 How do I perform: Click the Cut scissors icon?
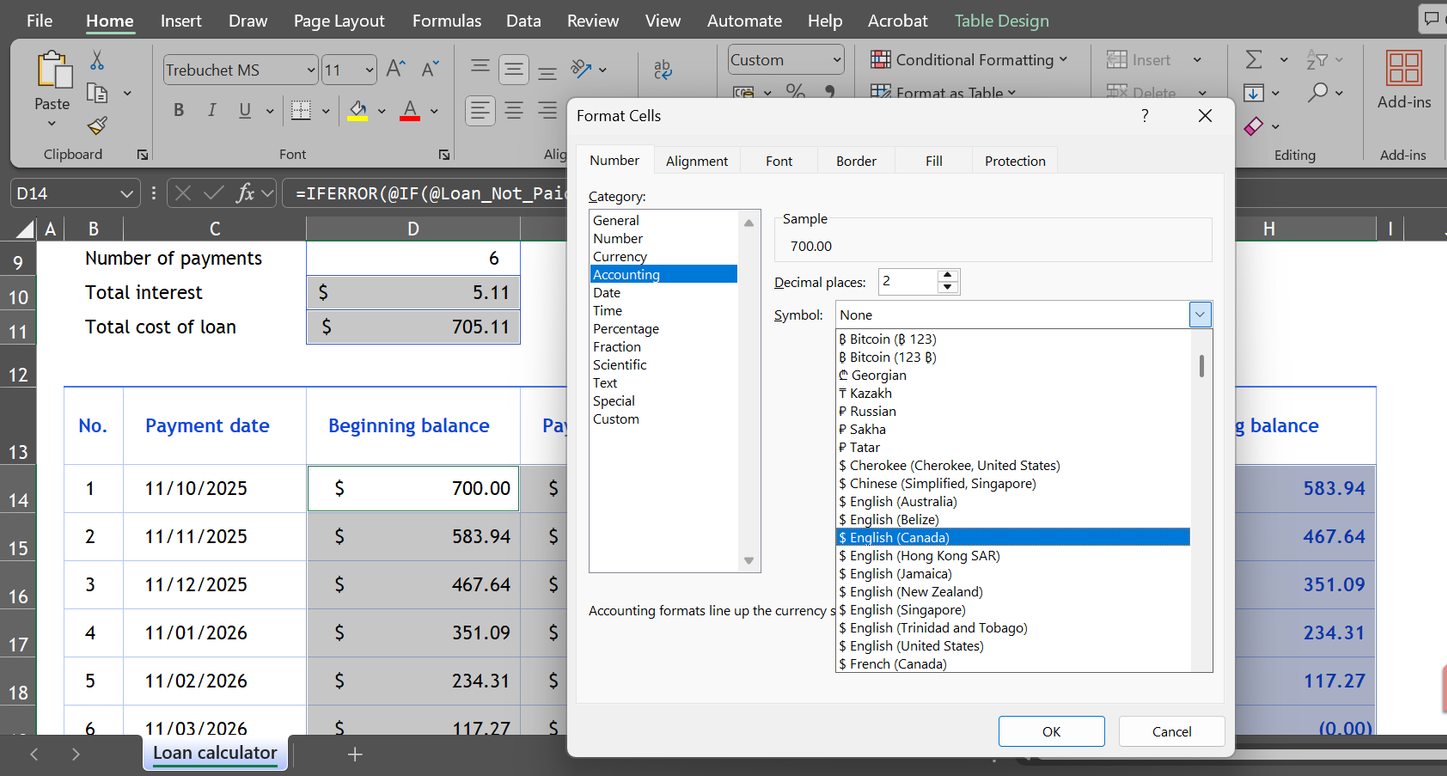pos(96,60)
